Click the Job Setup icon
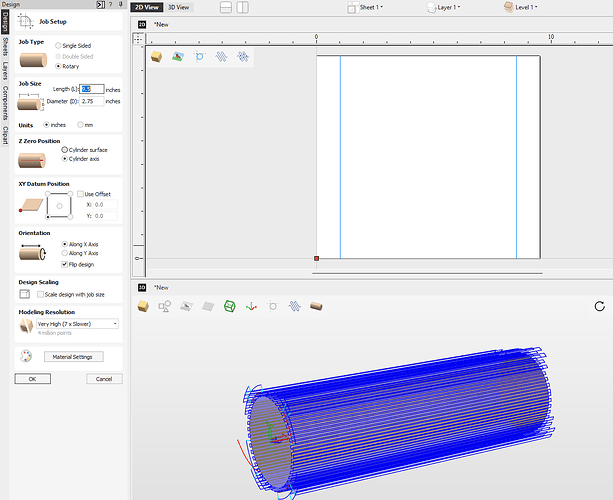This screenshot has width=613, height=500. 25,21
